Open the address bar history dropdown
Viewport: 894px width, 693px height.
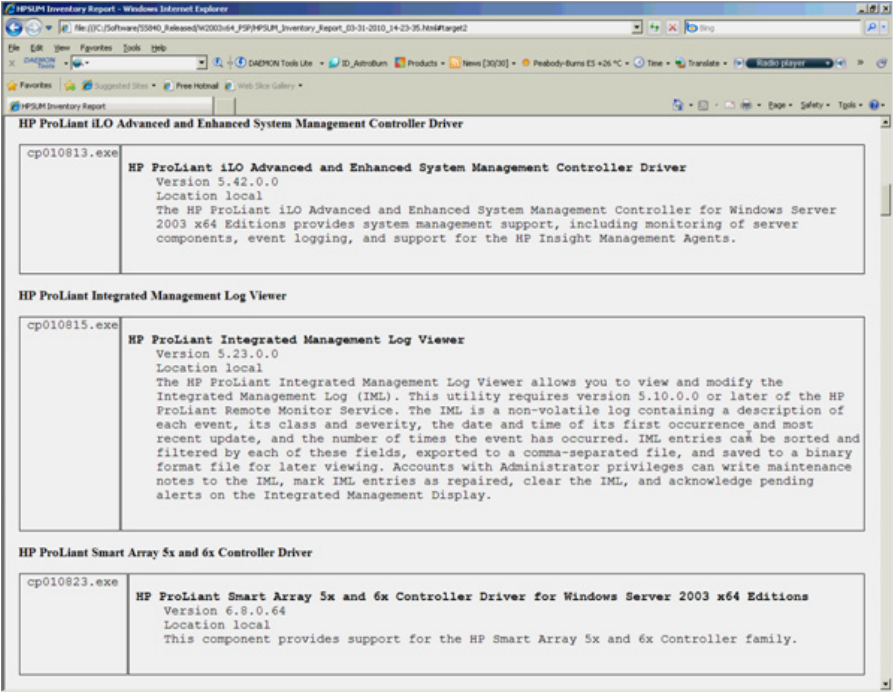(x=638, y=28)
